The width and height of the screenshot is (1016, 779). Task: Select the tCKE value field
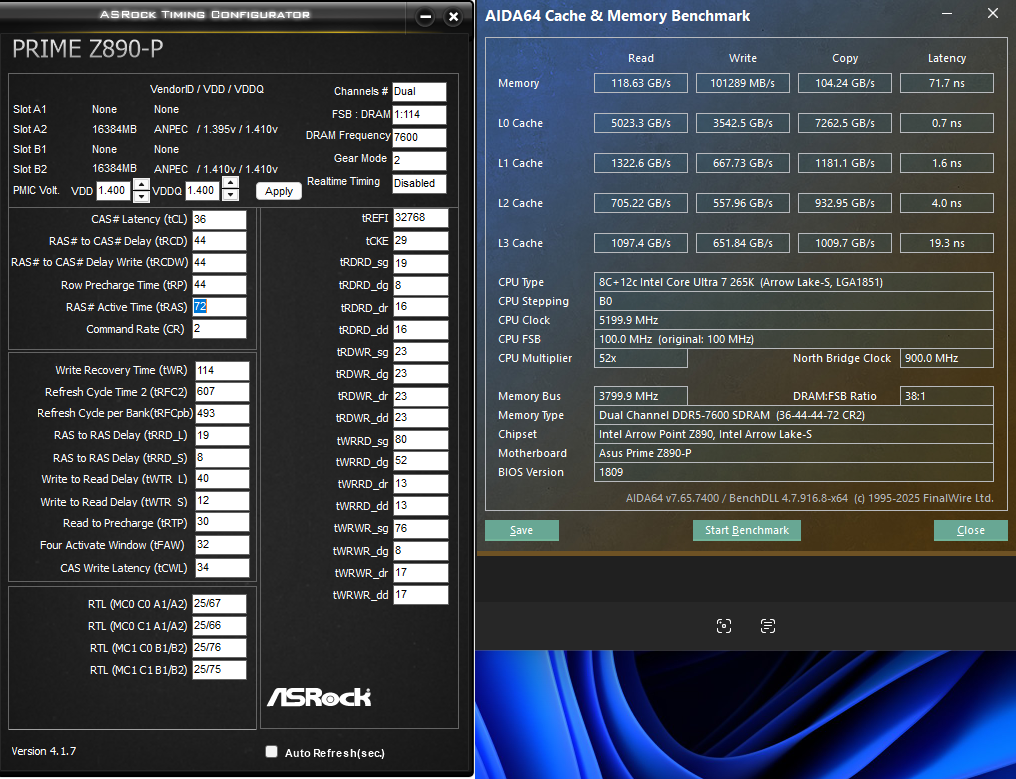[421, 241]
